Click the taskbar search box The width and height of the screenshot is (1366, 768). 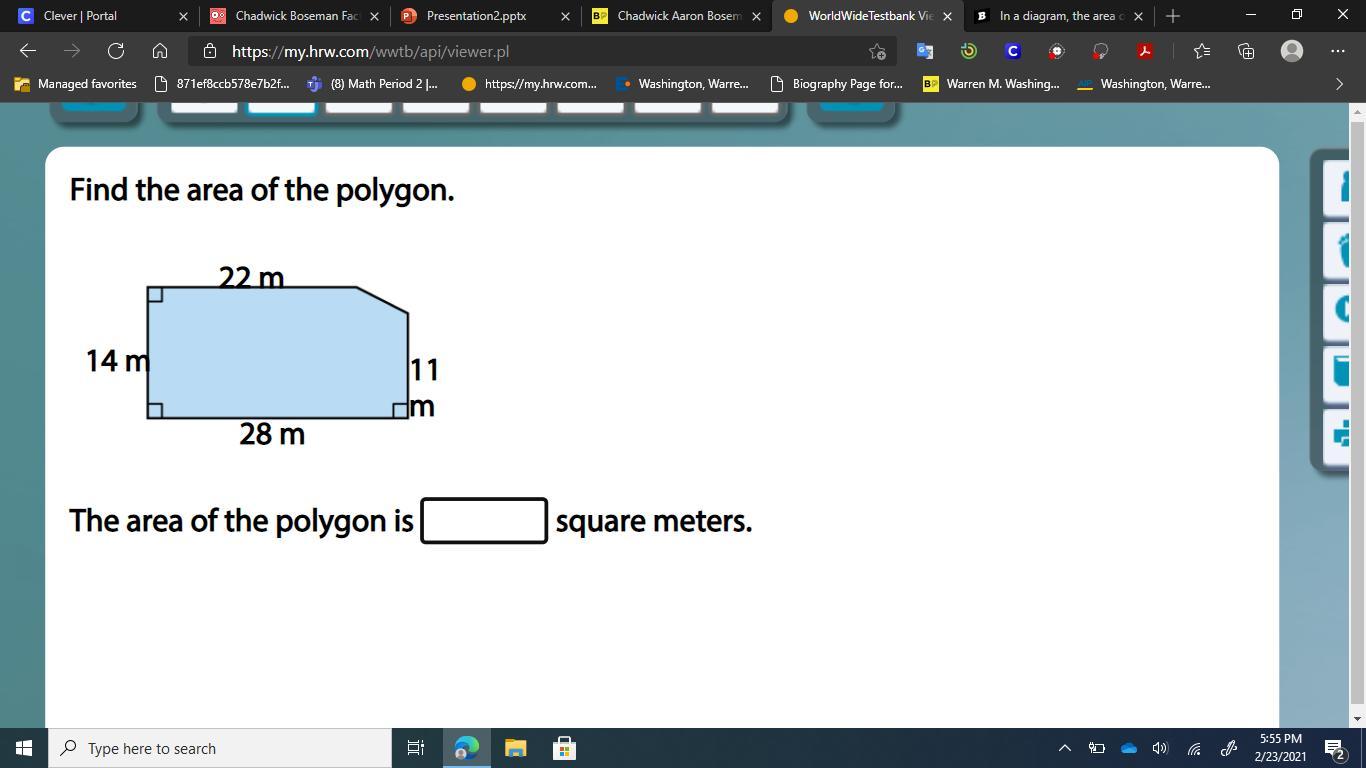(x=219, y=748)
